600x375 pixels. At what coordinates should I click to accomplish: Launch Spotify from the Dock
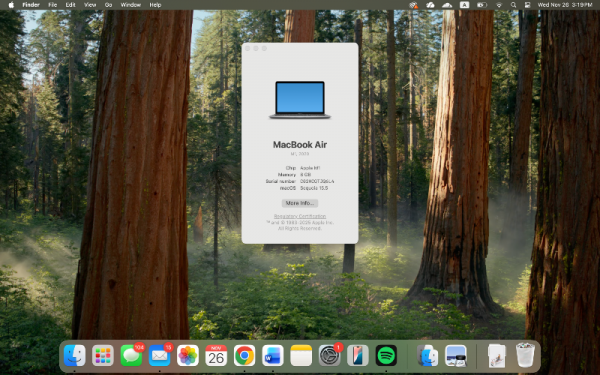coord(386,355)
